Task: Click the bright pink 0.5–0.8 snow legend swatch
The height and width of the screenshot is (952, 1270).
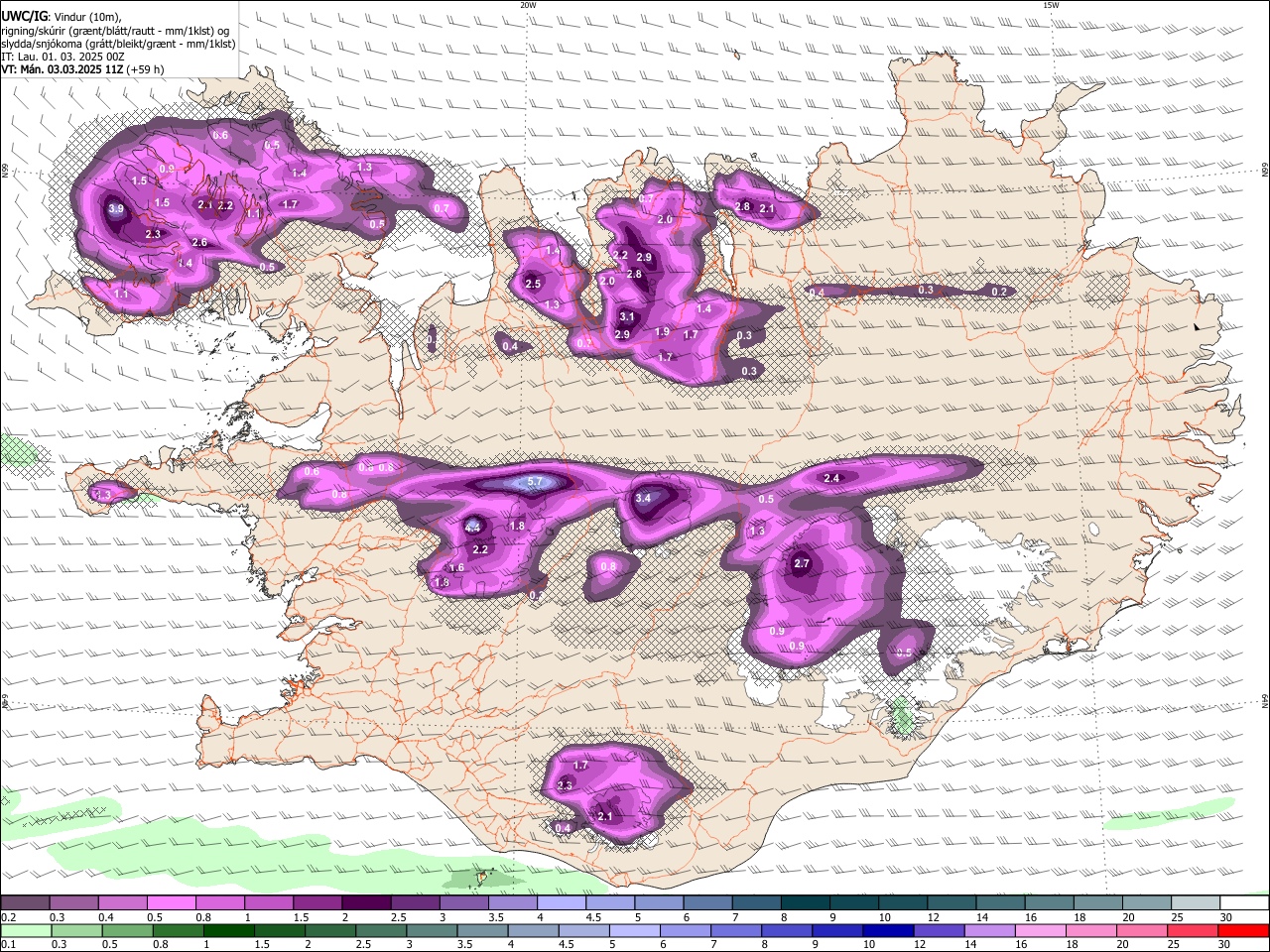Action: click(x=171, y=902)
